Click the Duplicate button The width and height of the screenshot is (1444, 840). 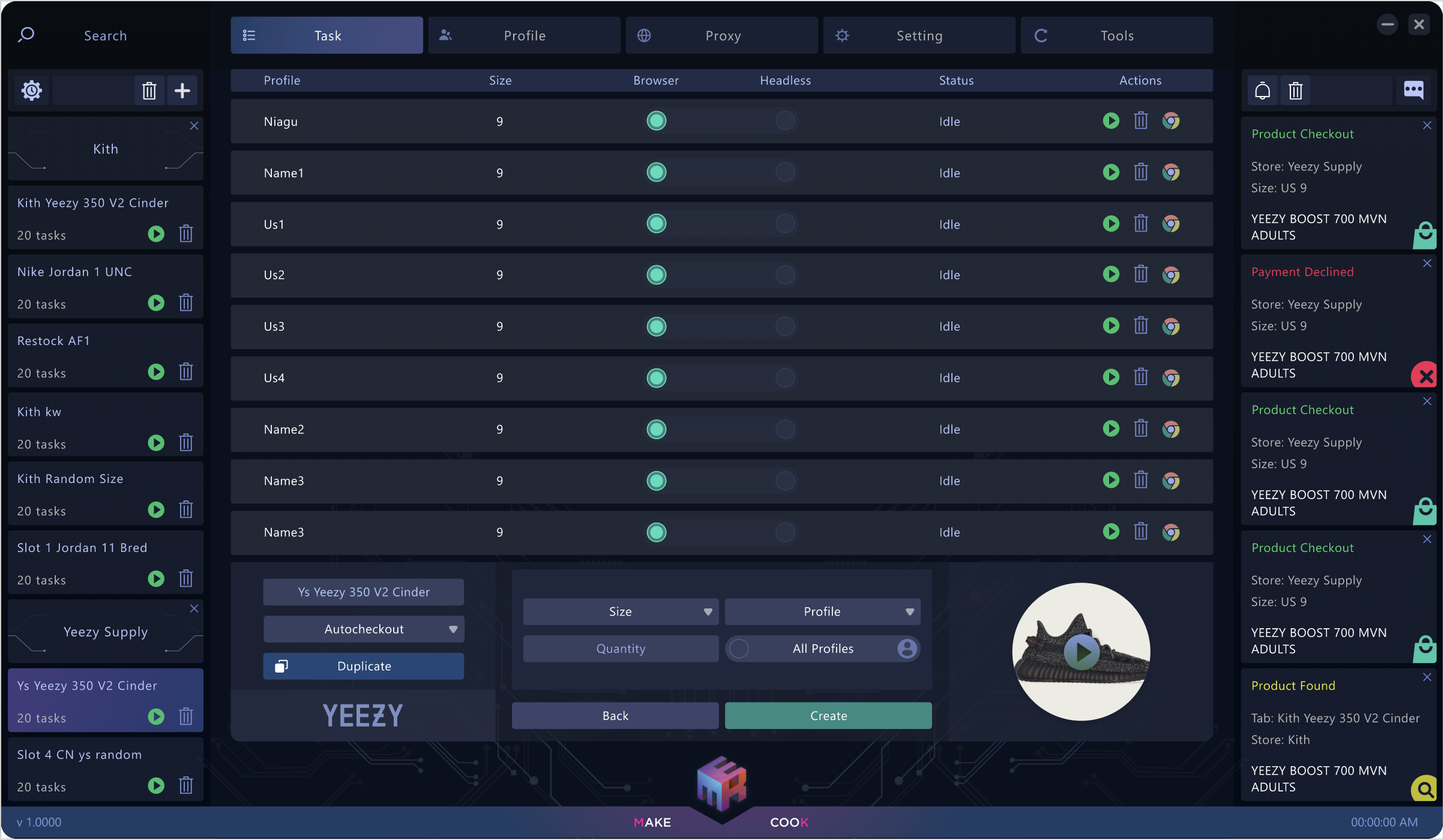364,666
